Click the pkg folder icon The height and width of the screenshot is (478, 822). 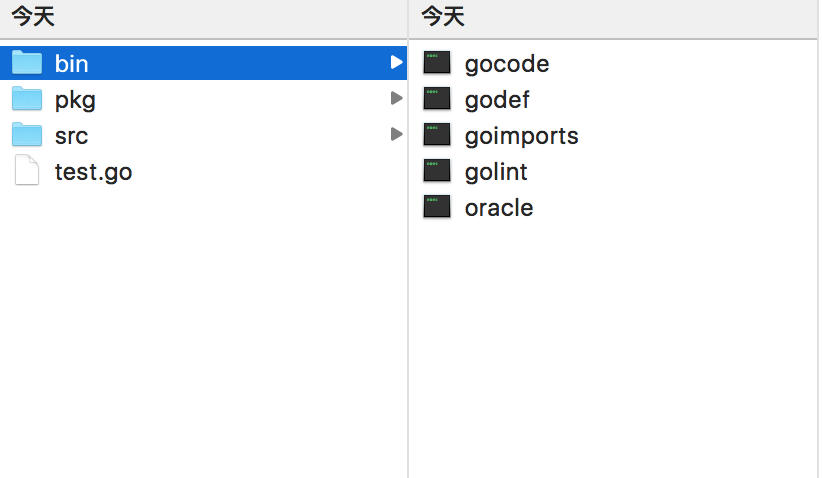coord(27,99)
